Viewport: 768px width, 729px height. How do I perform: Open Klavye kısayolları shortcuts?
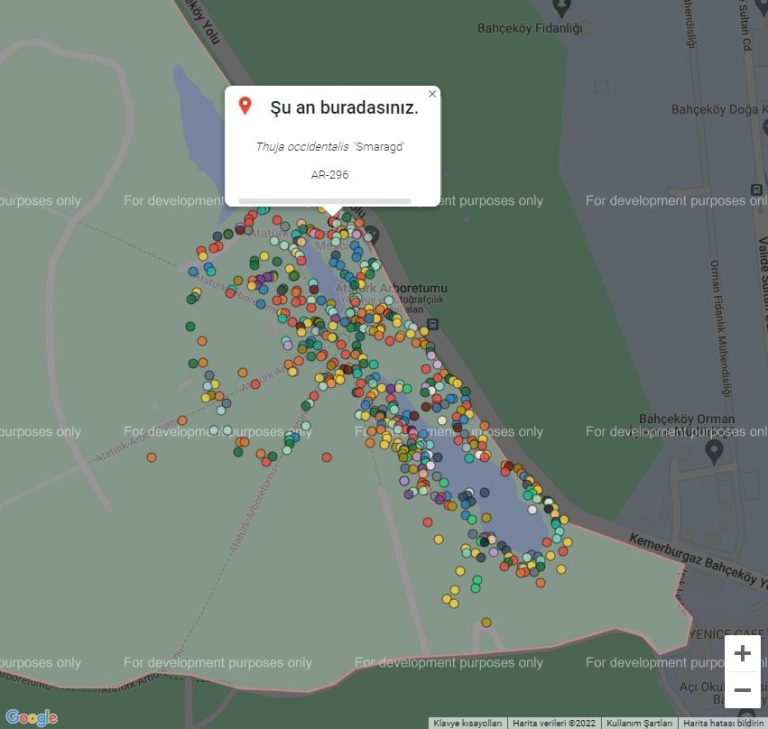coord(467,722)
